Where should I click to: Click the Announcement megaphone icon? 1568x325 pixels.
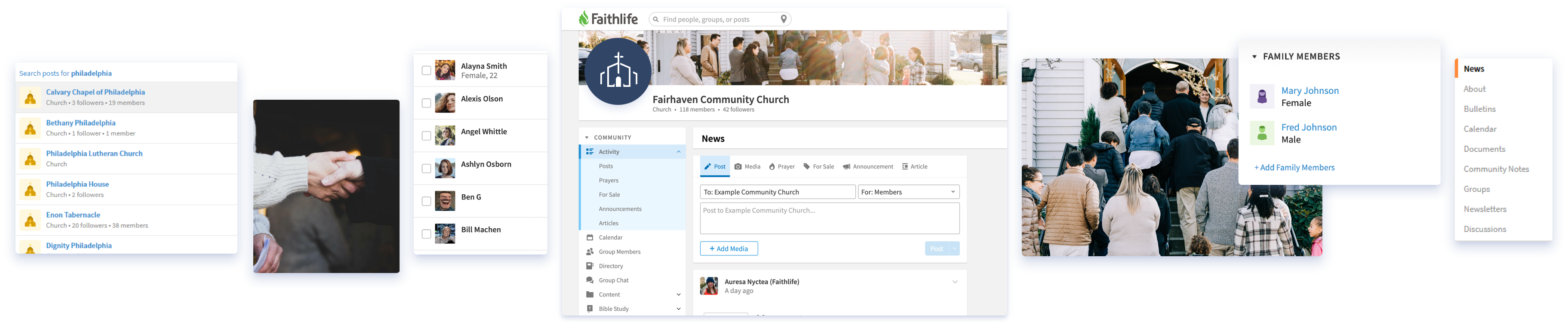click(x=846, y=166)
